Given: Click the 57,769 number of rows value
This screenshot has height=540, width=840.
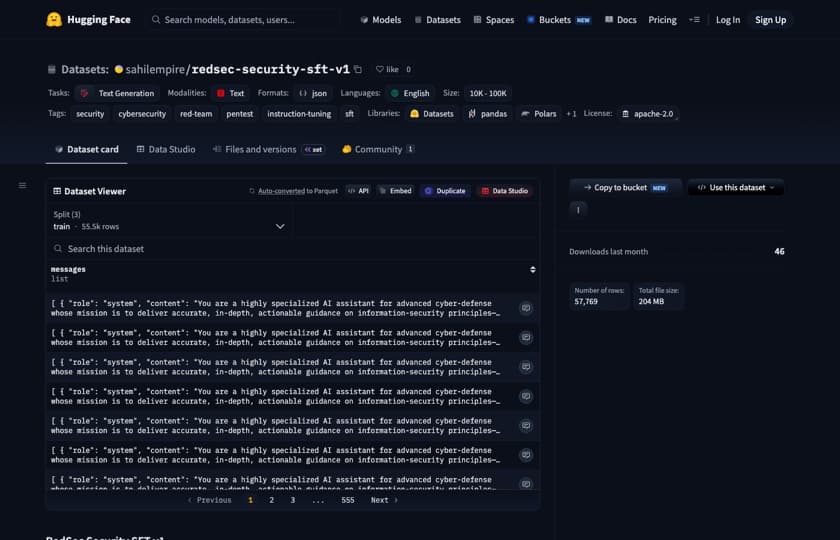Looking at the screenshot, I should point(586,302).
